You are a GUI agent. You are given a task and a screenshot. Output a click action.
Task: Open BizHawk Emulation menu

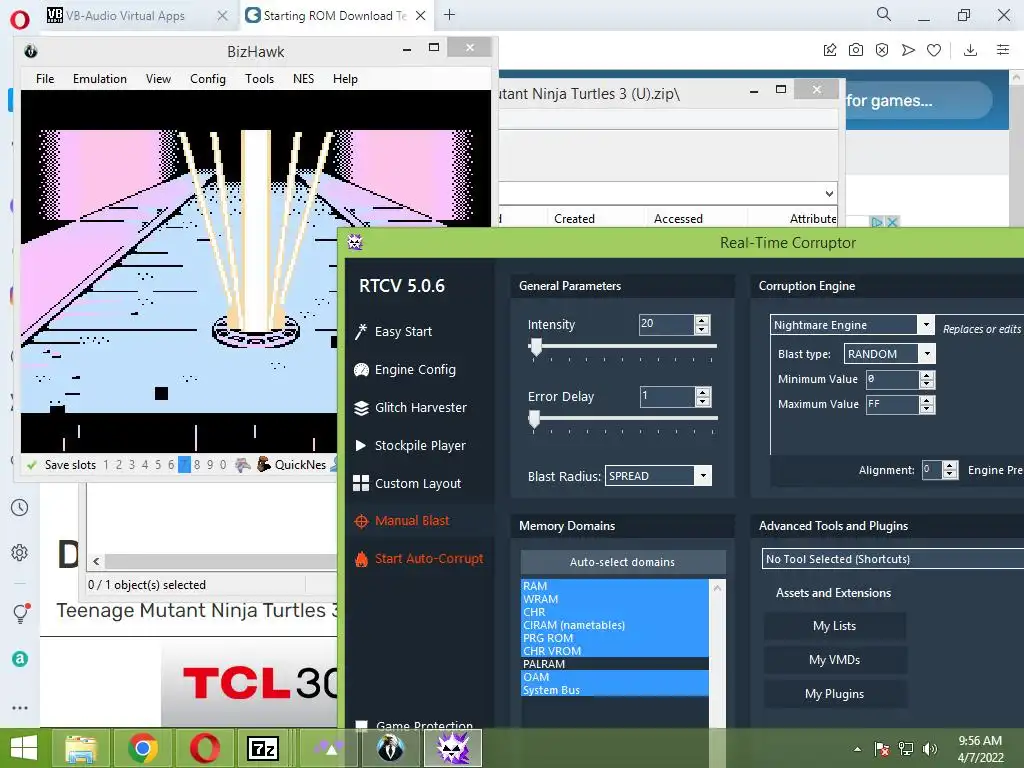100,79
